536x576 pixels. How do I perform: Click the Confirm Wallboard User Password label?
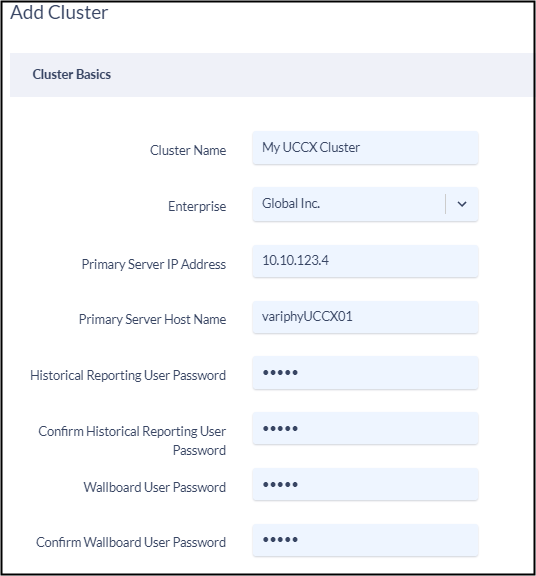click(131, 542)
